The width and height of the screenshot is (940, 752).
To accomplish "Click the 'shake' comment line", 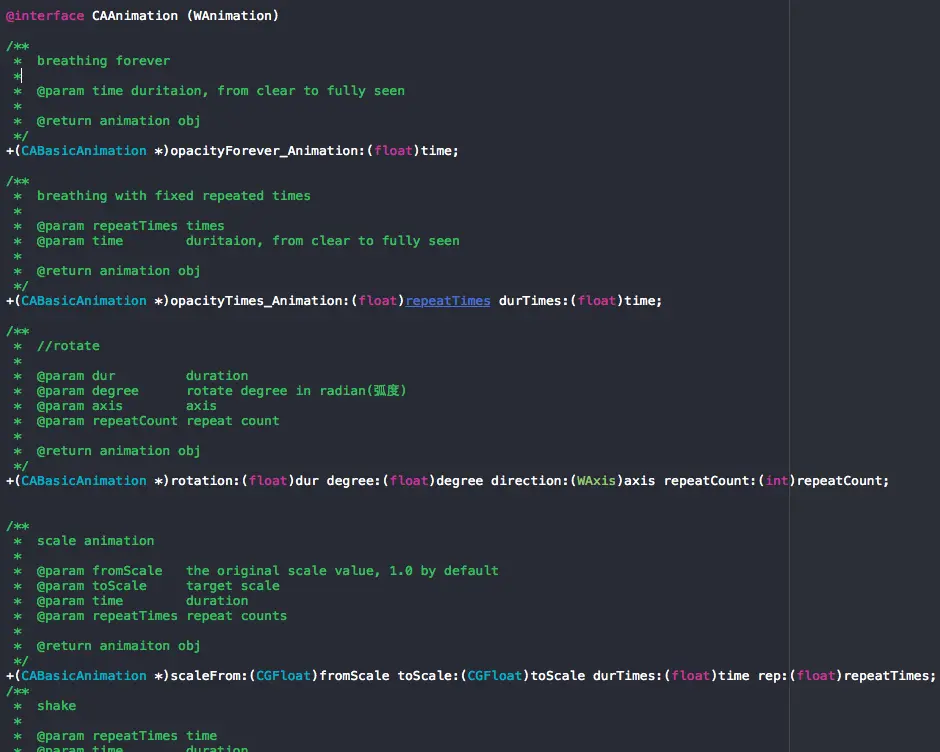I will 56,705.
